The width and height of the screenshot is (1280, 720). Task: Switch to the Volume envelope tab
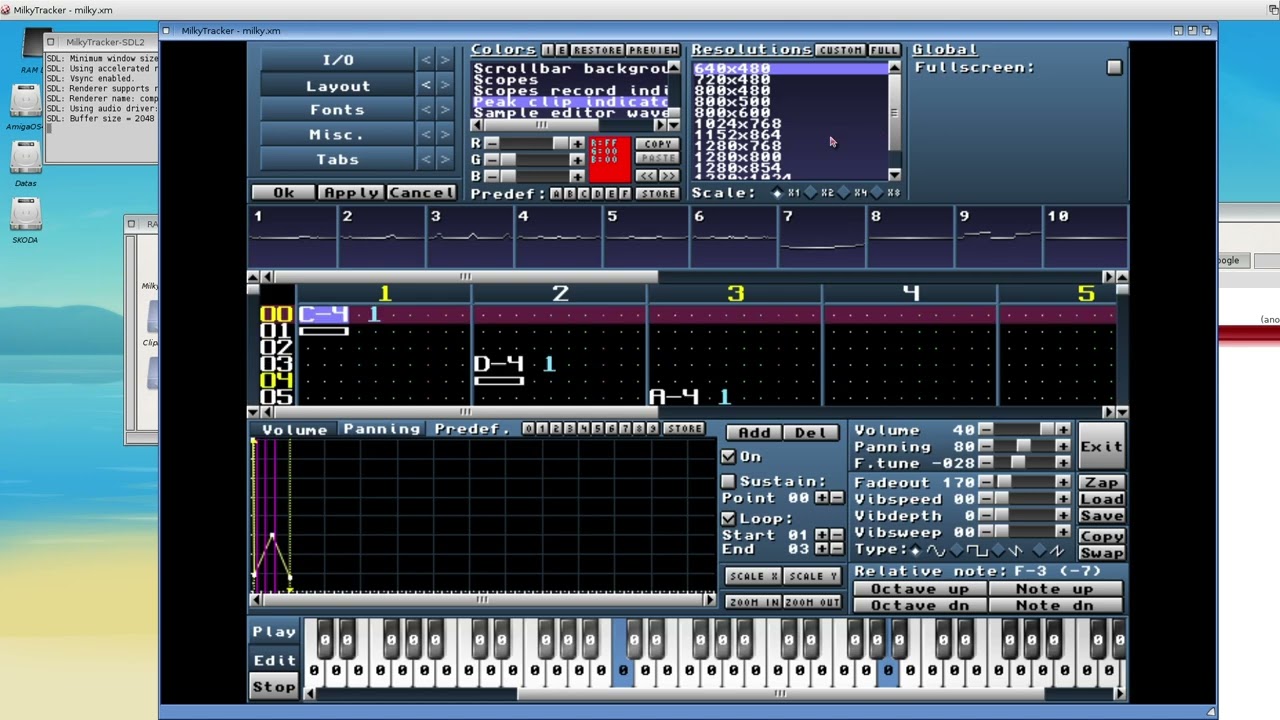pyautogui.click(x=294, y=430)
